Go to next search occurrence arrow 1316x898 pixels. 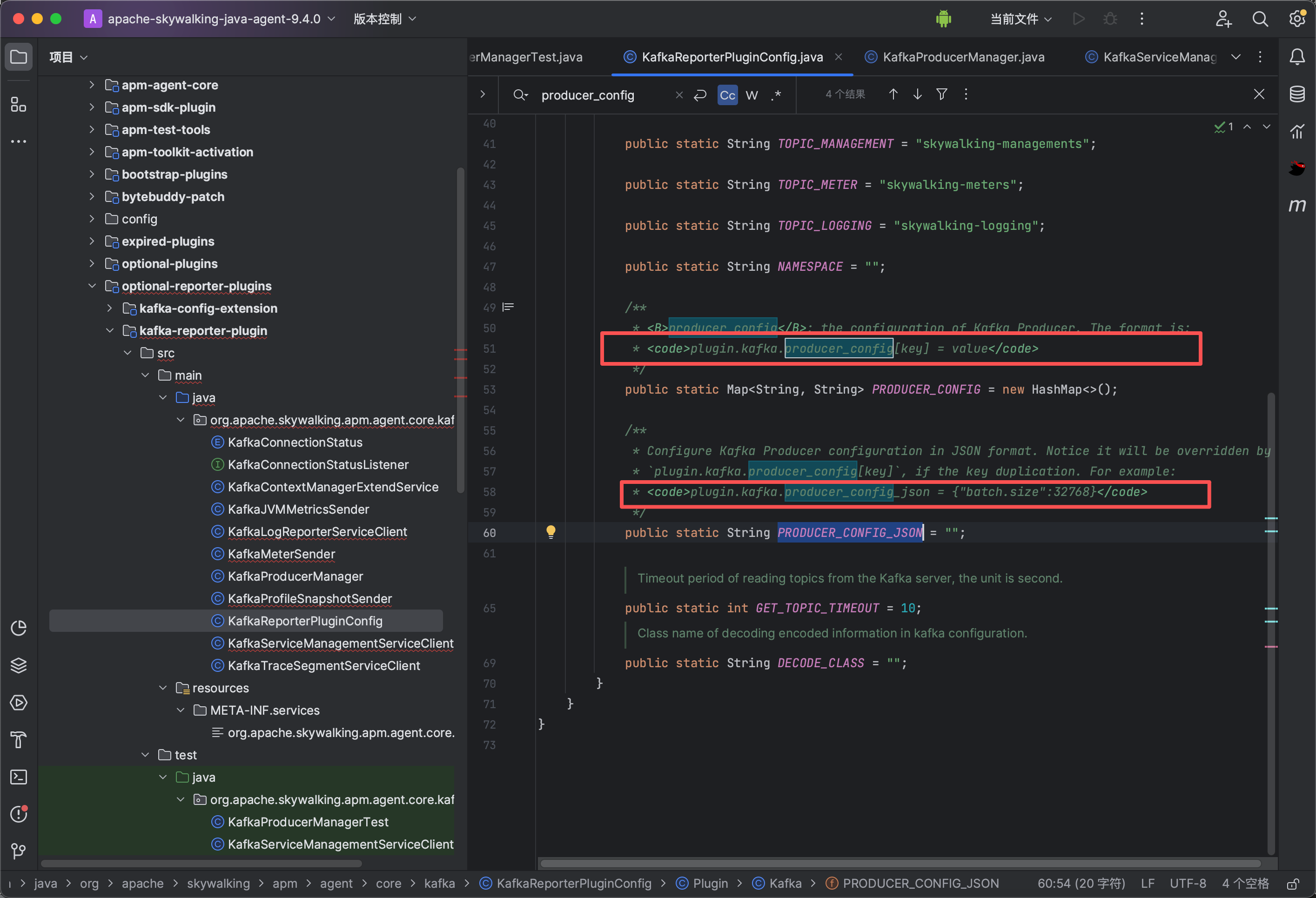click(917, 94)
